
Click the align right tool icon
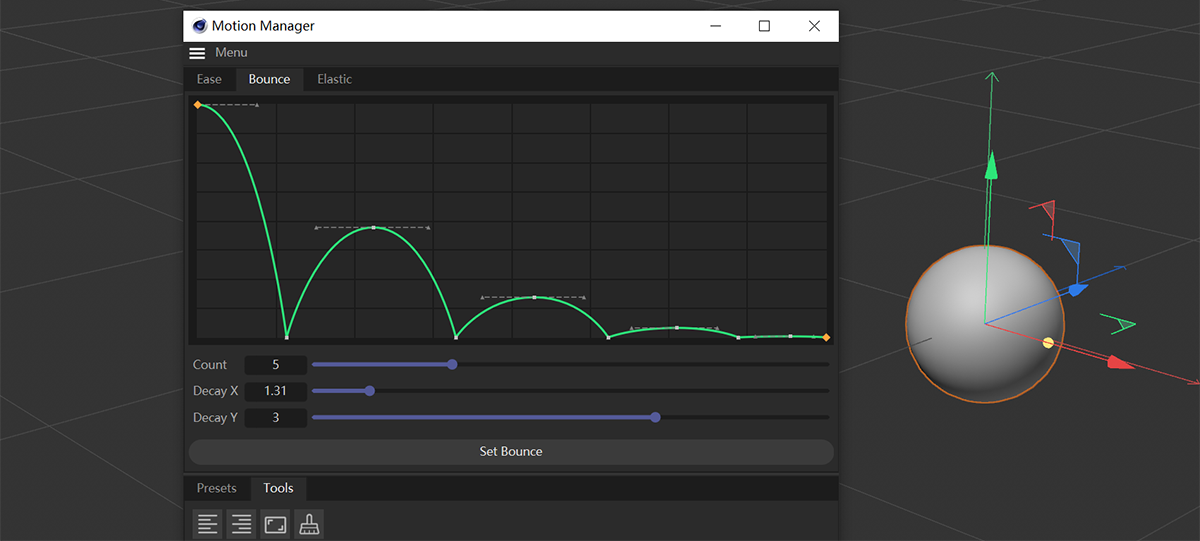coord(241,524)
